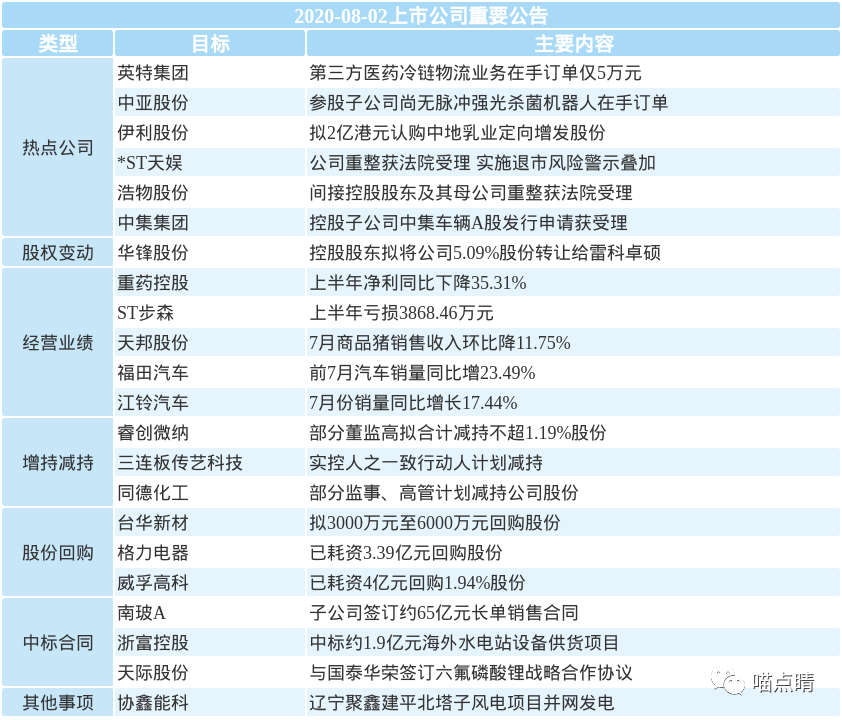Image resolution: width=842 pixels, height=720 pixels.
Task: Select the 类型 column header
Action: 57,43
